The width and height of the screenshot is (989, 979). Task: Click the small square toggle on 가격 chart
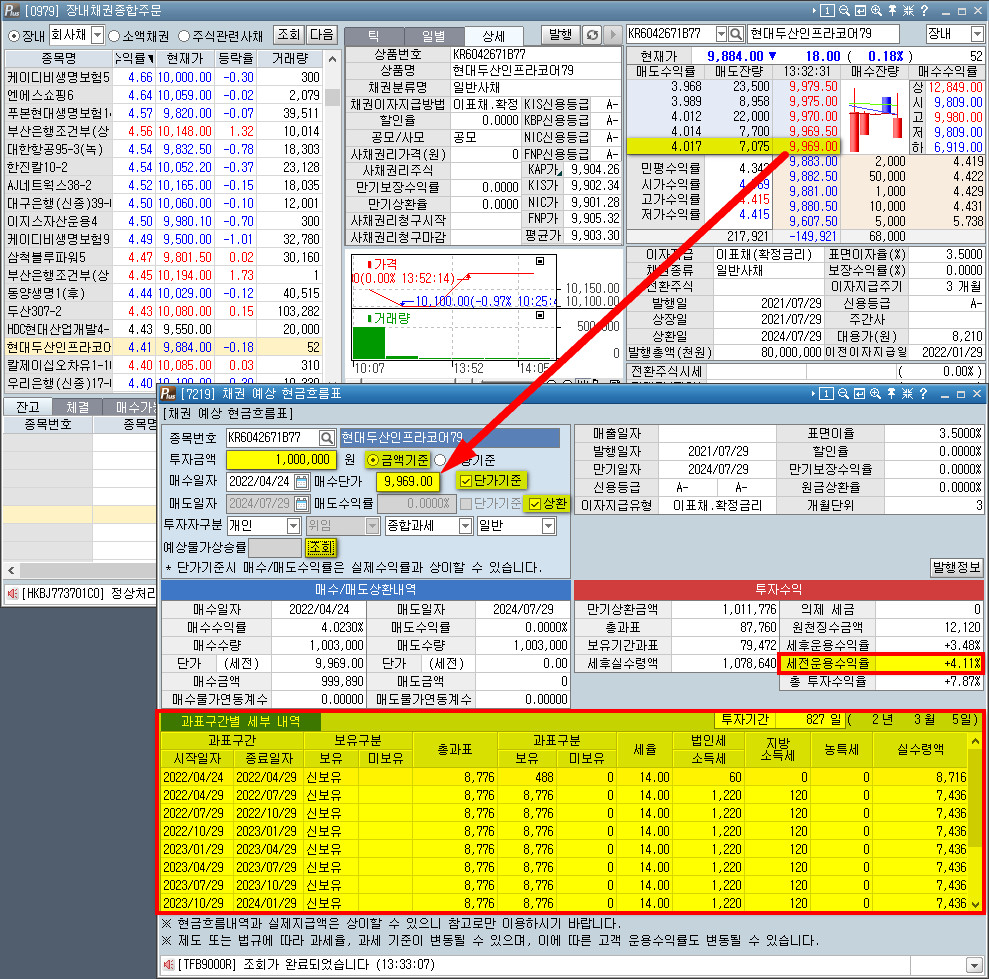tap(540, 261)
